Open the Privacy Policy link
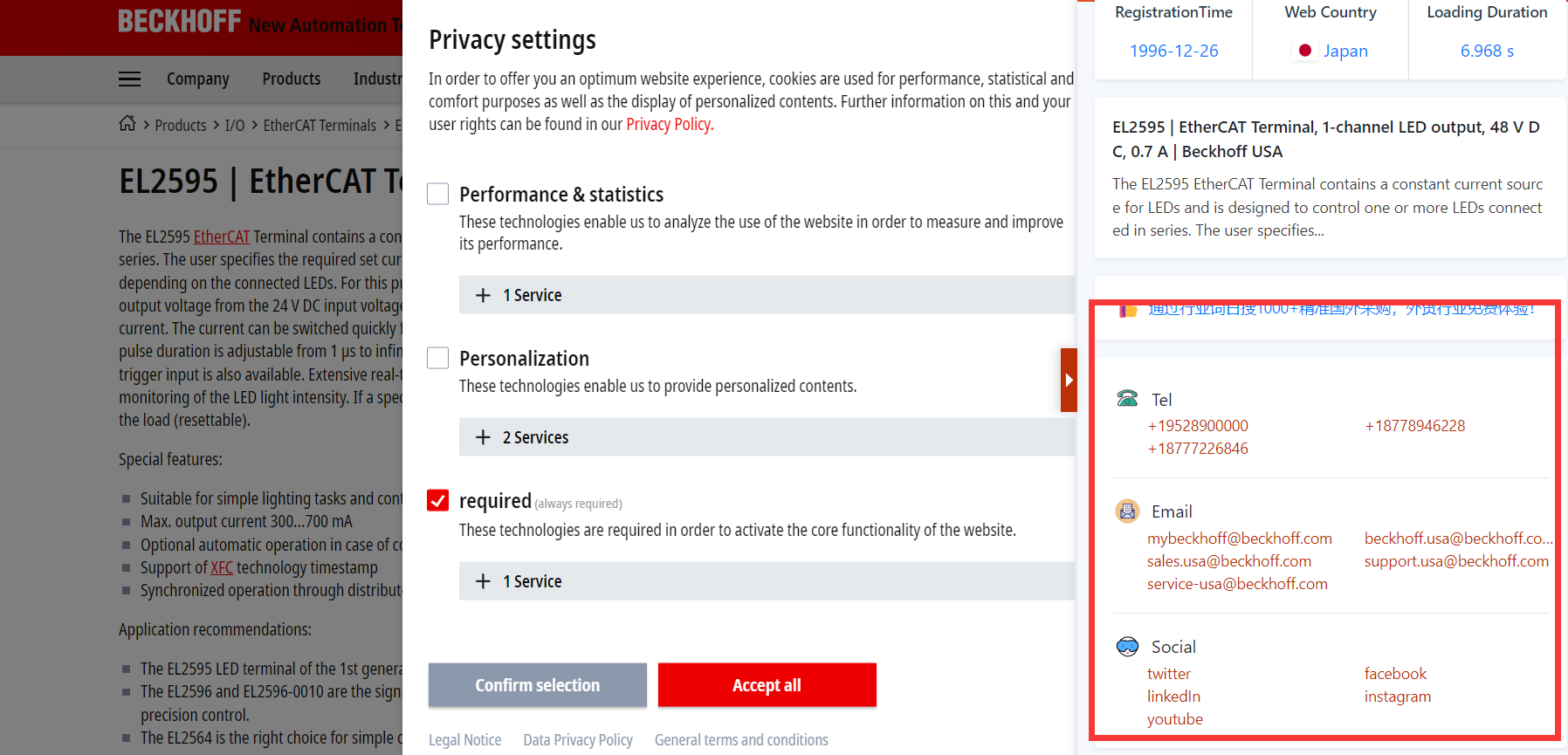Viewport: 1568px width, 755px height. pos(670,124)
